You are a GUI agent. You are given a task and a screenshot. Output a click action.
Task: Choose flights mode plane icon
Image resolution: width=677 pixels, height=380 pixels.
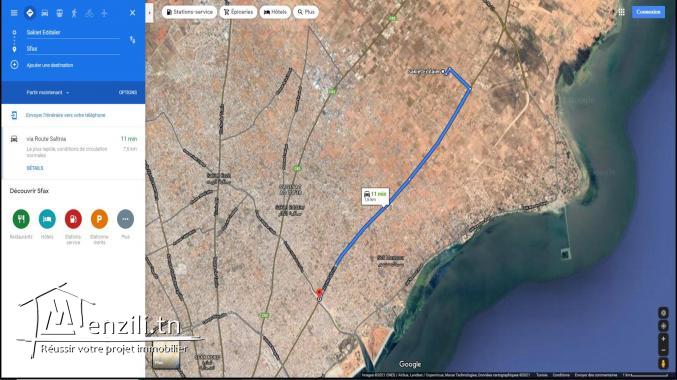(x=104, y=13)
